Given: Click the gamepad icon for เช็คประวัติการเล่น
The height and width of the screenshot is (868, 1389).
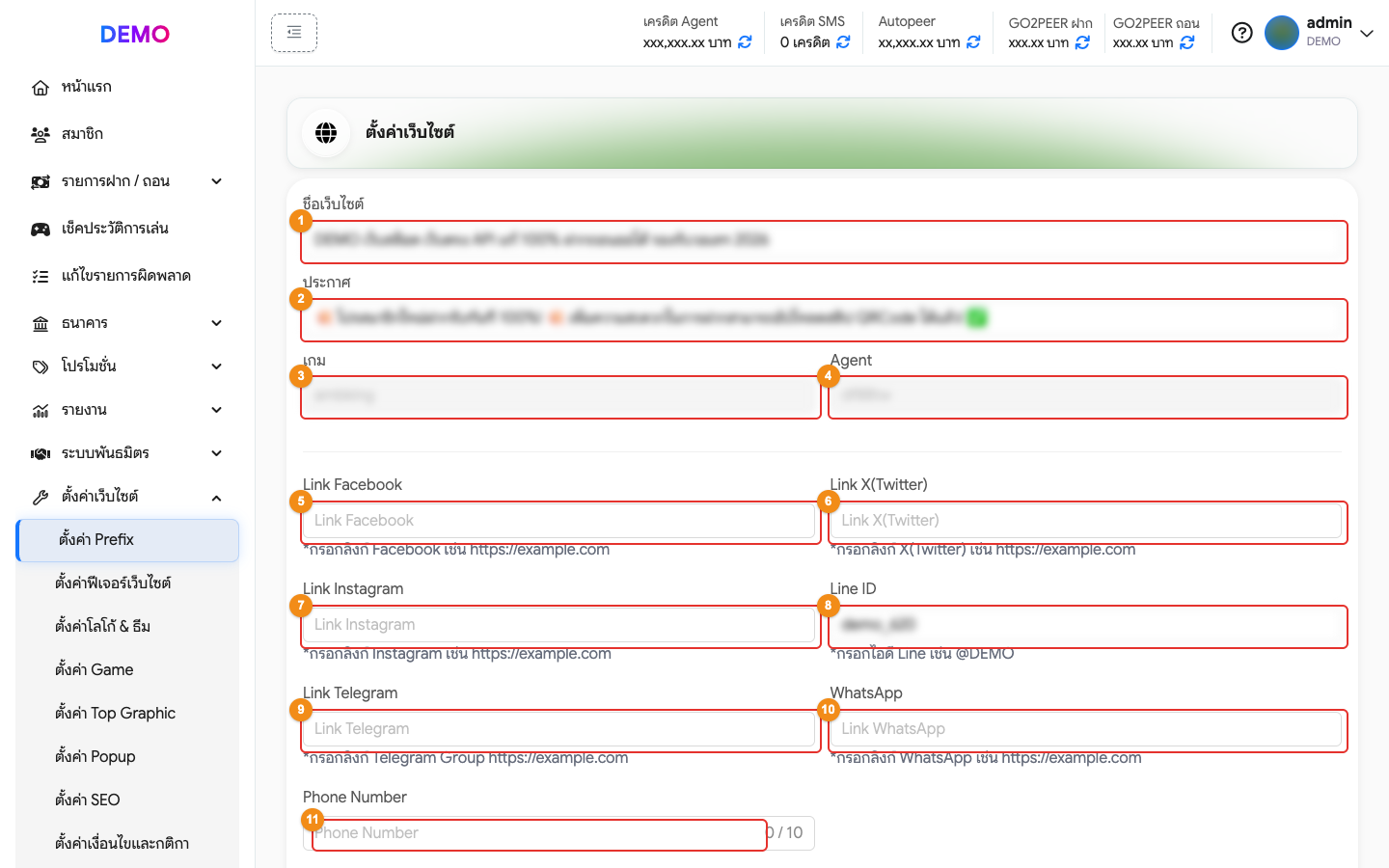Looking at the screenshot, I should [x=41, y=230].
